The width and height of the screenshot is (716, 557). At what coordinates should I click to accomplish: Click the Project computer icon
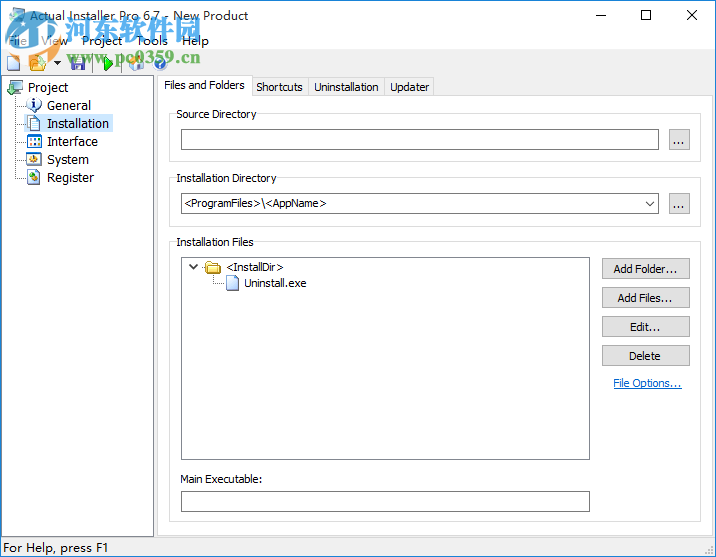tap(15, 87)
